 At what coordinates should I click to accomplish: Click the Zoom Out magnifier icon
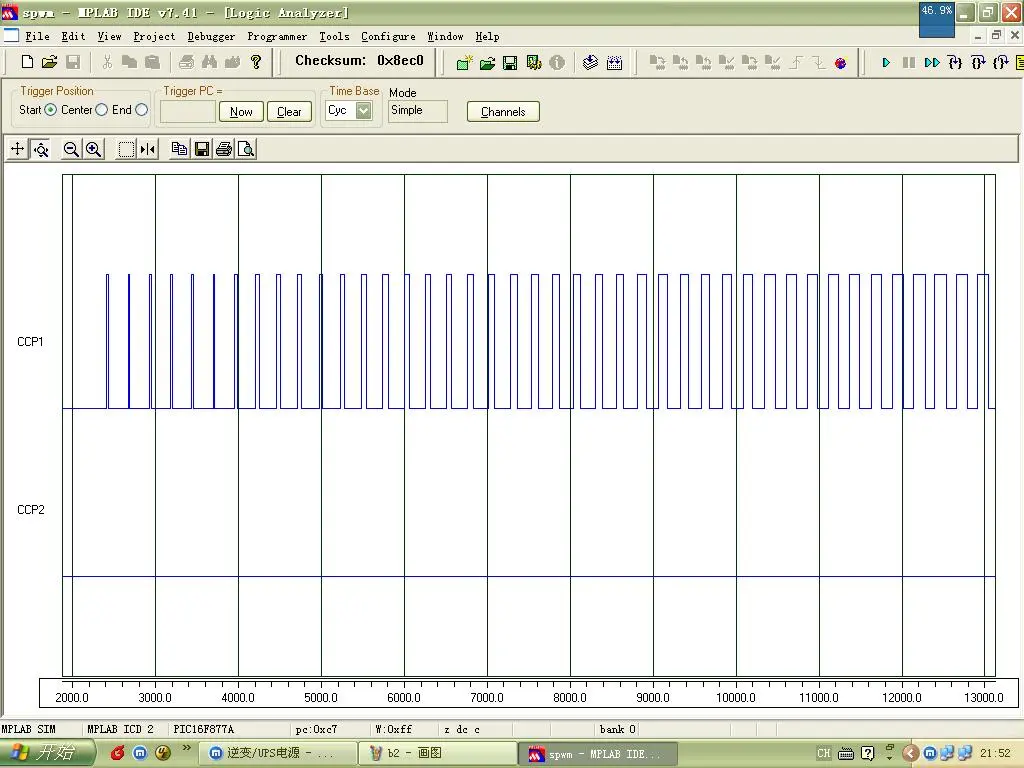(x=71, y=149)
